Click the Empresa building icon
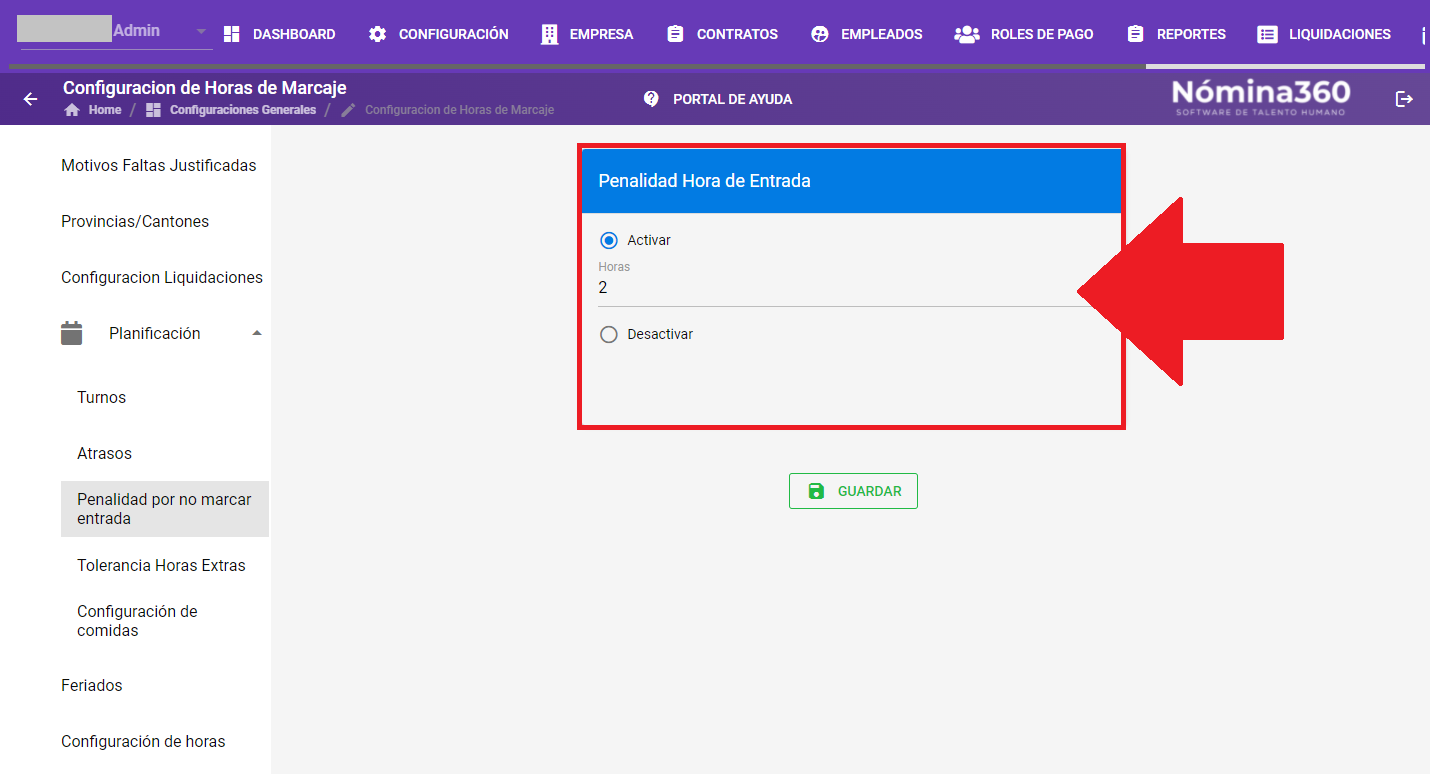1430x774 pixels. coord(549,34)
